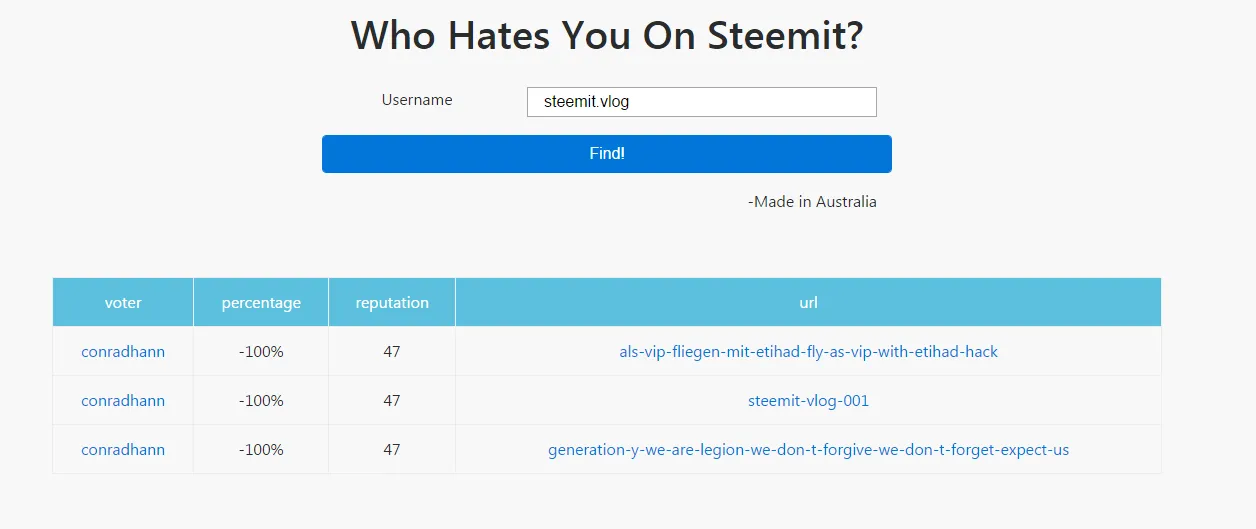Click the Find! button
1256x529 pixels.
click(607, 154)
